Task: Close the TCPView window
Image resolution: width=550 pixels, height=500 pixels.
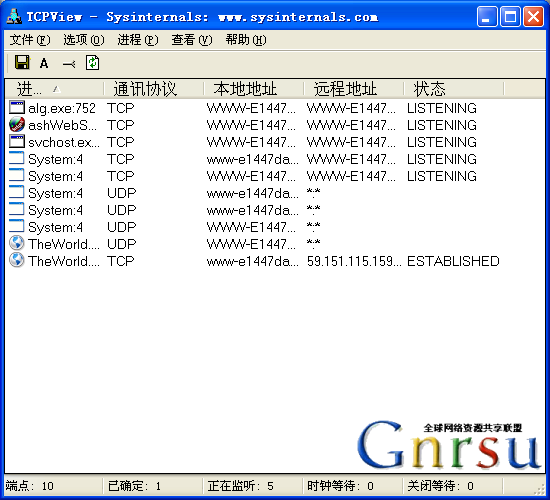Action: pyautogui.click(x=533, y=16)
